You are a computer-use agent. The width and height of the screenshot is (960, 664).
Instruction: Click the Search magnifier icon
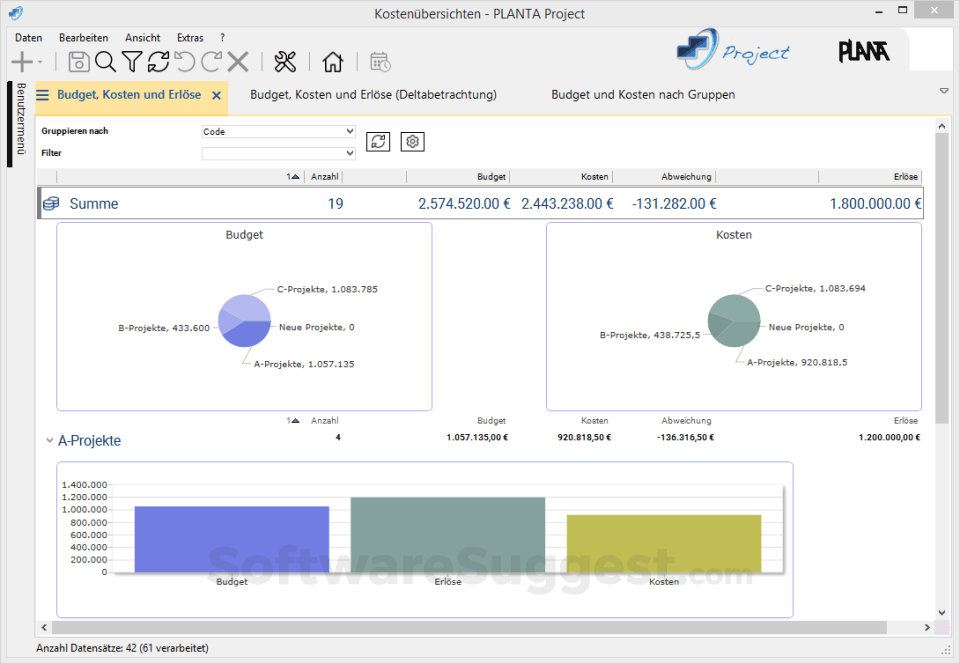pos(105,62)
